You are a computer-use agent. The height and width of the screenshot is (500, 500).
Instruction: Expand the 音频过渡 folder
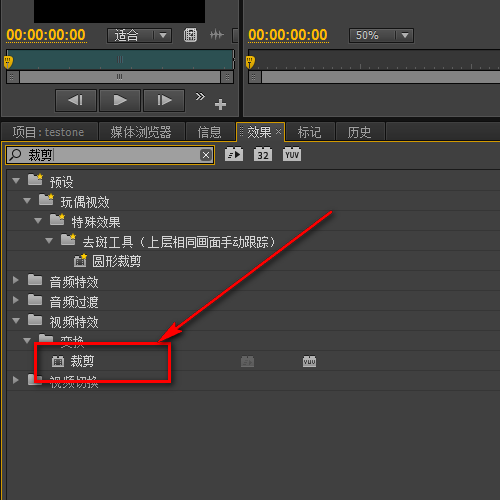click(15, 300)
